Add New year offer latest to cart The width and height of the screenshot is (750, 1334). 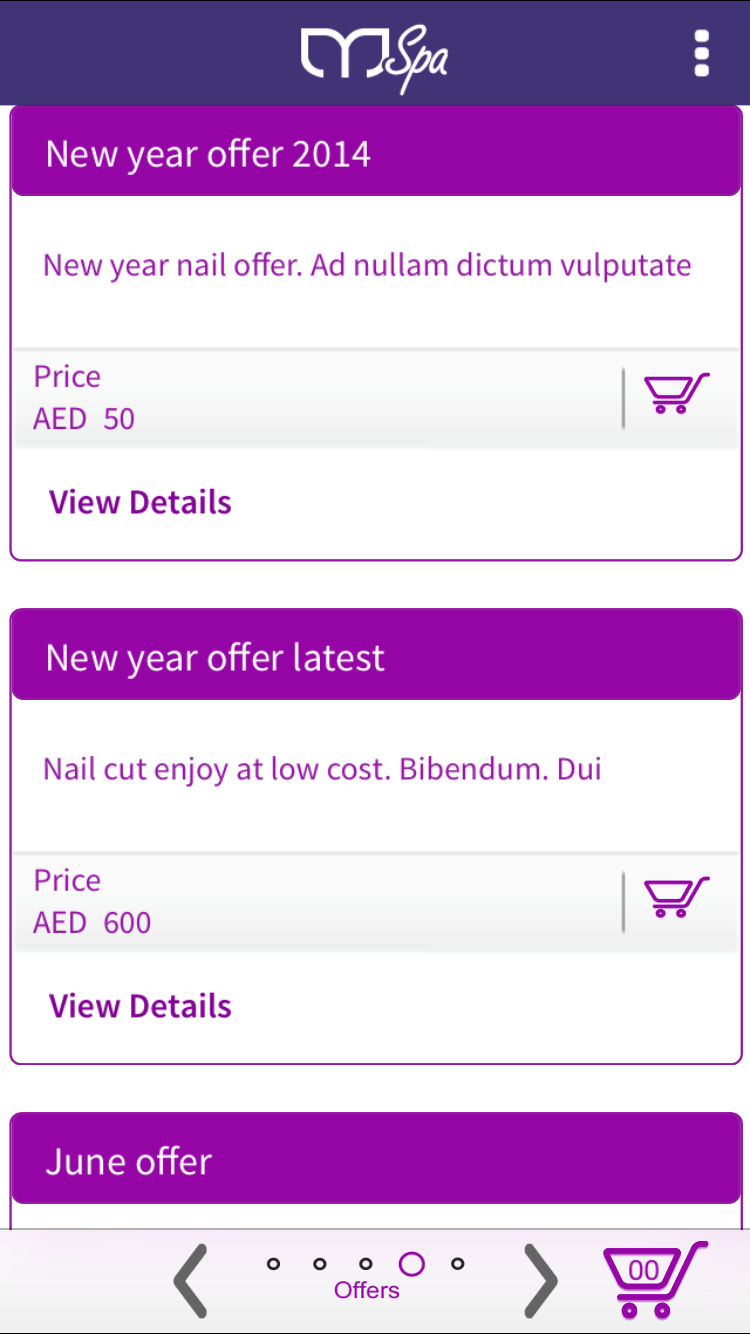[676, 898]
